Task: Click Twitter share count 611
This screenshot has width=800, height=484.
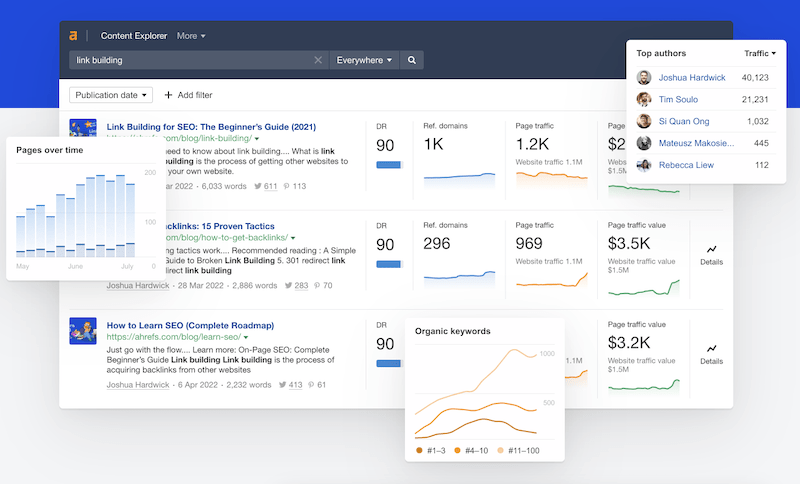Action: (266, 186)
